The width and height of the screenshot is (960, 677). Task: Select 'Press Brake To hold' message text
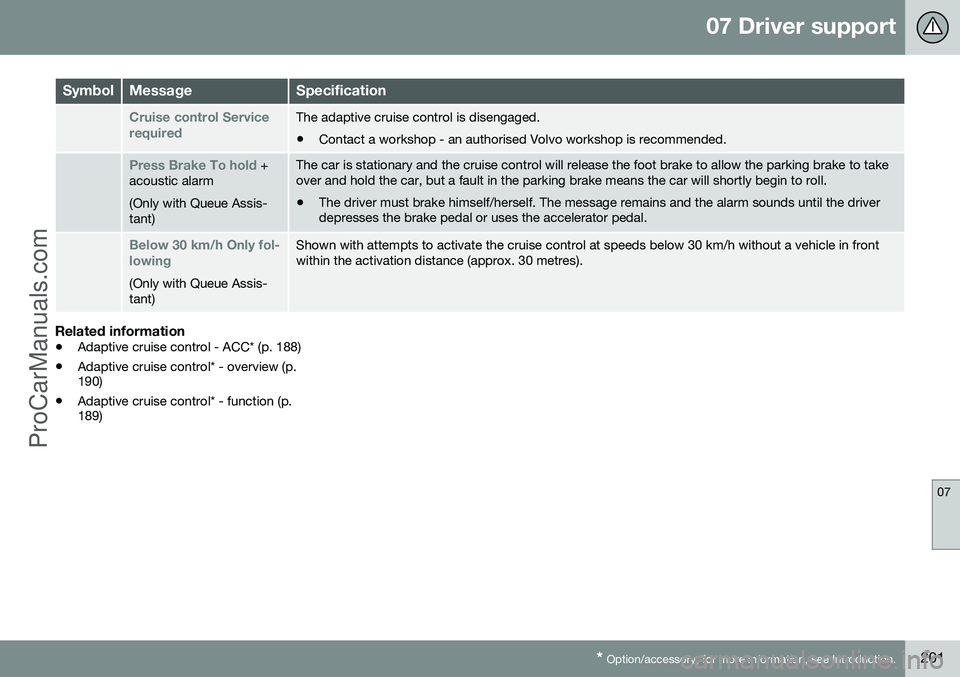(x=193, y=165)
